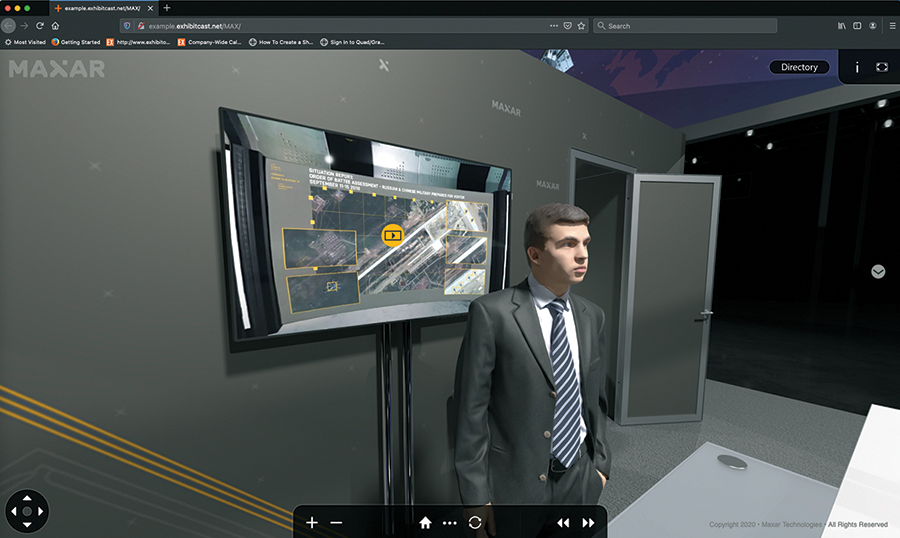Screen dimensions: 900x538
Task: Pan right using the navigation pad arrow
Action: (x=40, y=511)
